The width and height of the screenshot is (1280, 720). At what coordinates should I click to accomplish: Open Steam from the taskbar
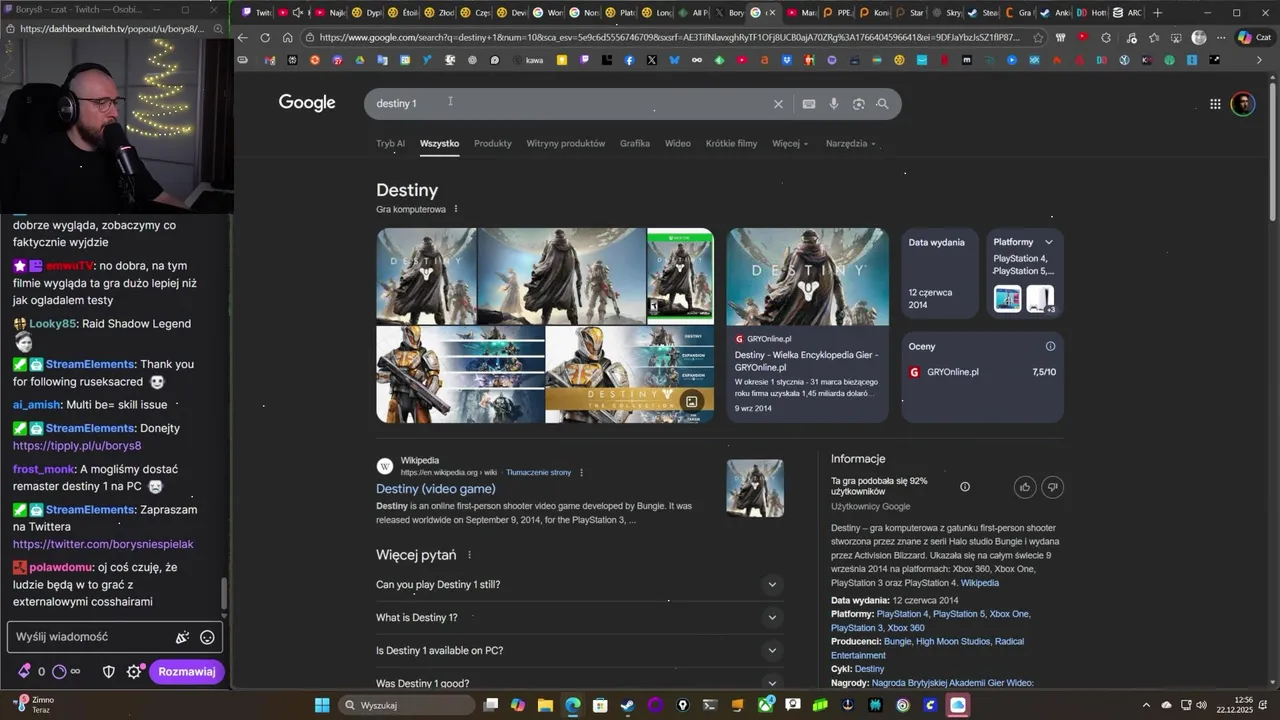tap(627, 705)
